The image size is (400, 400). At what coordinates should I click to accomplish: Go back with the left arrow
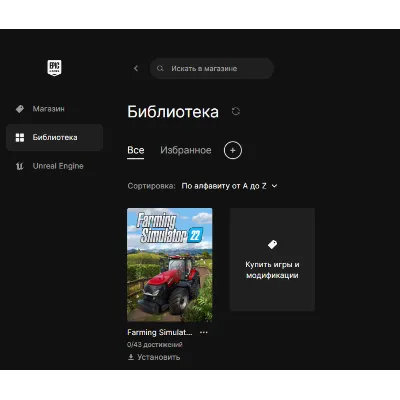click(x=136, y=68)
